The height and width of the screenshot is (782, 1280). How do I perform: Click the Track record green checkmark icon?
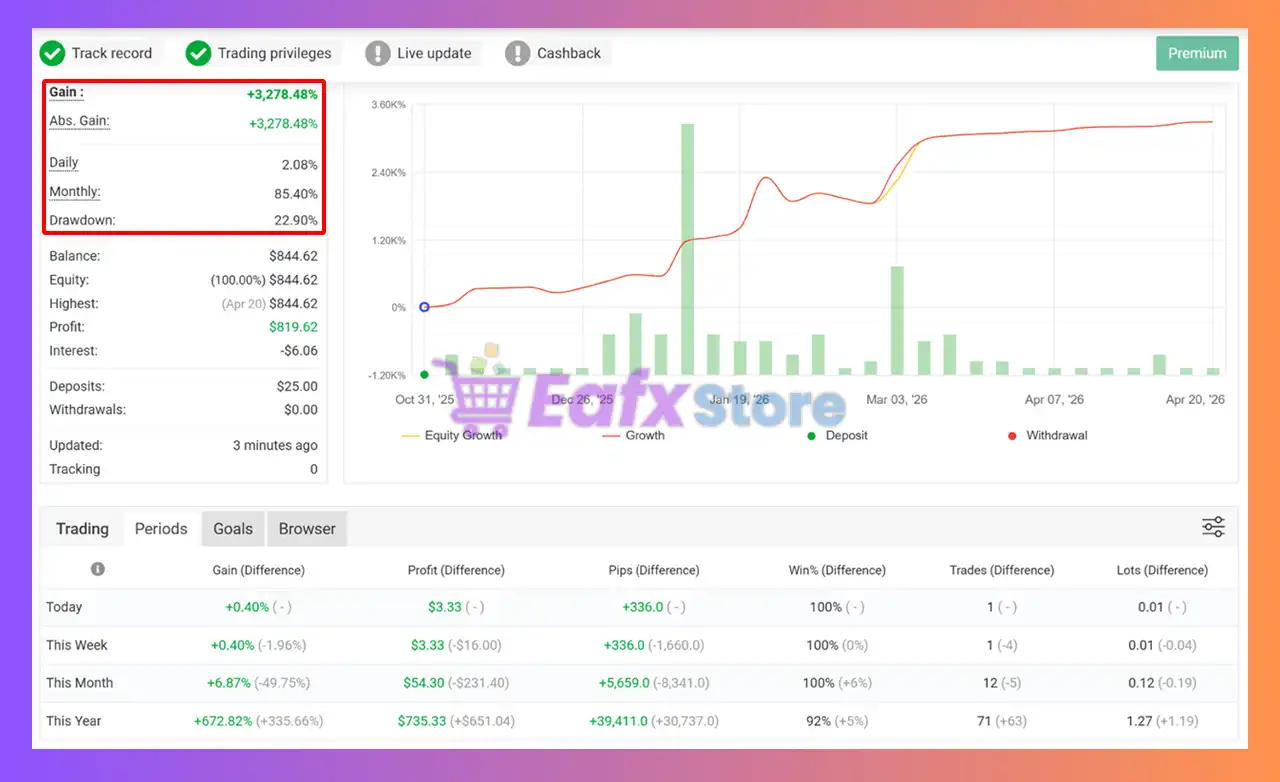(52, 53)
